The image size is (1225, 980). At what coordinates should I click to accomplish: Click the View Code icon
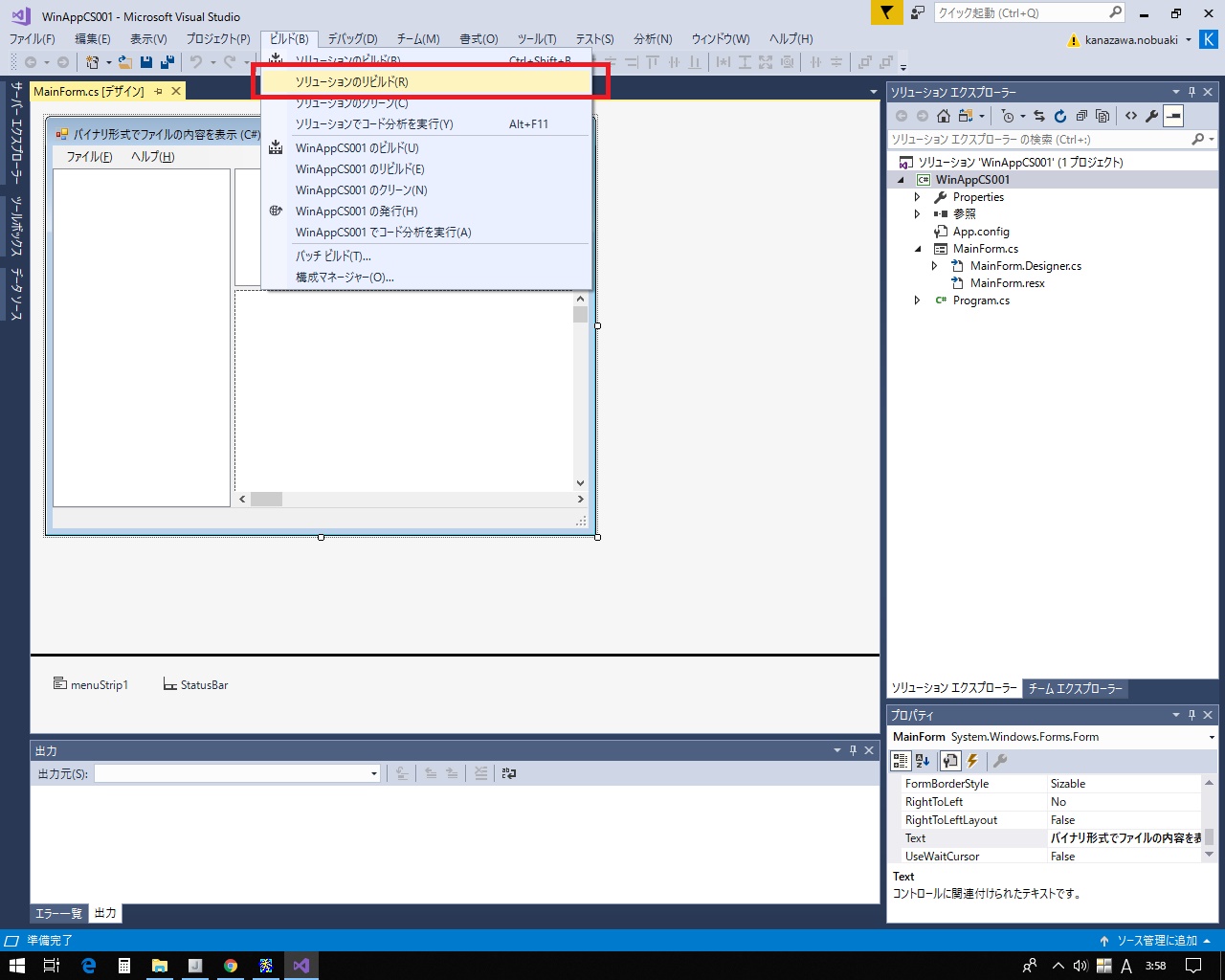[1131, 116]
